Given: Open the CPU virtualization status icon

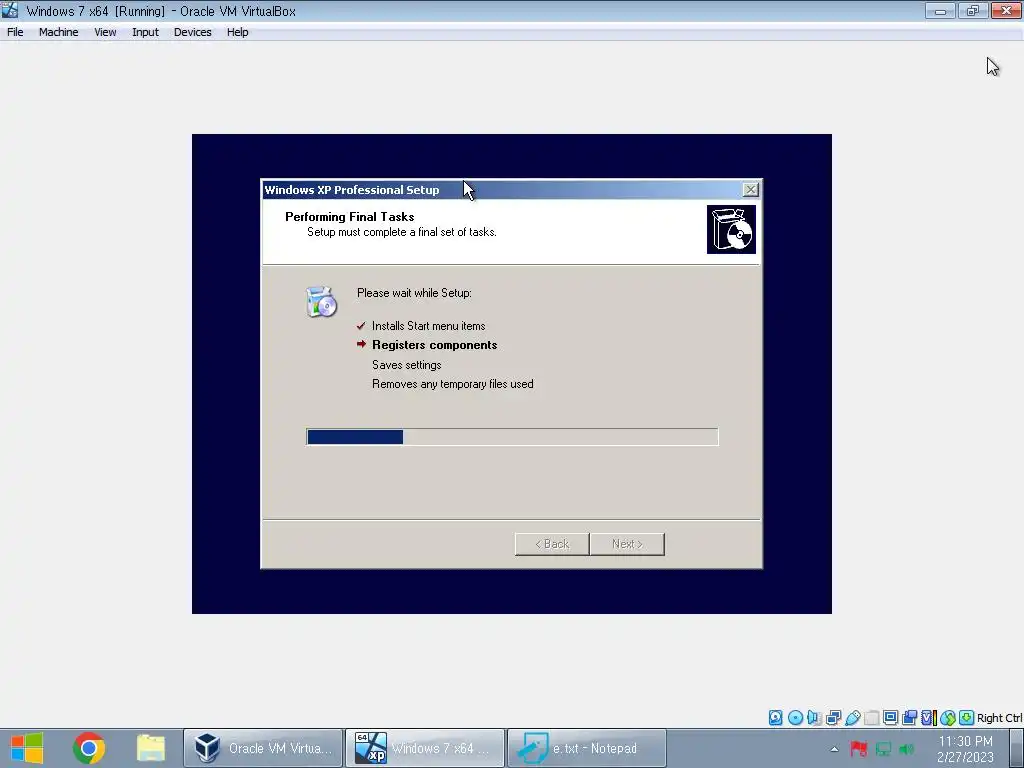Looking at the screenshot, I should [x=929, y=718].
